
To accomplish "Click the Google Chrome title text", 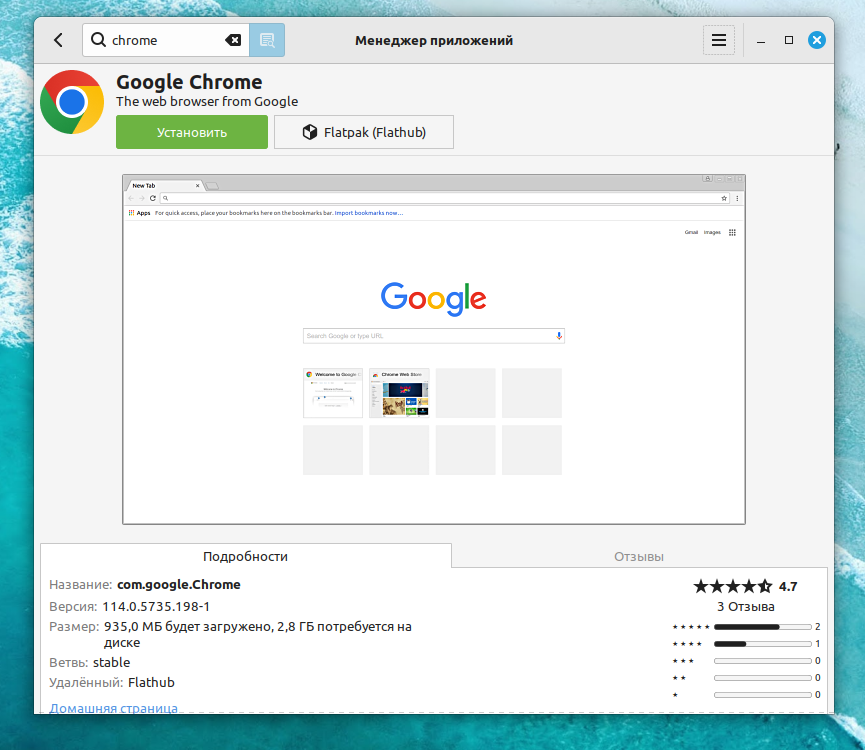I will pyautogui.click(x=189, y=82).
